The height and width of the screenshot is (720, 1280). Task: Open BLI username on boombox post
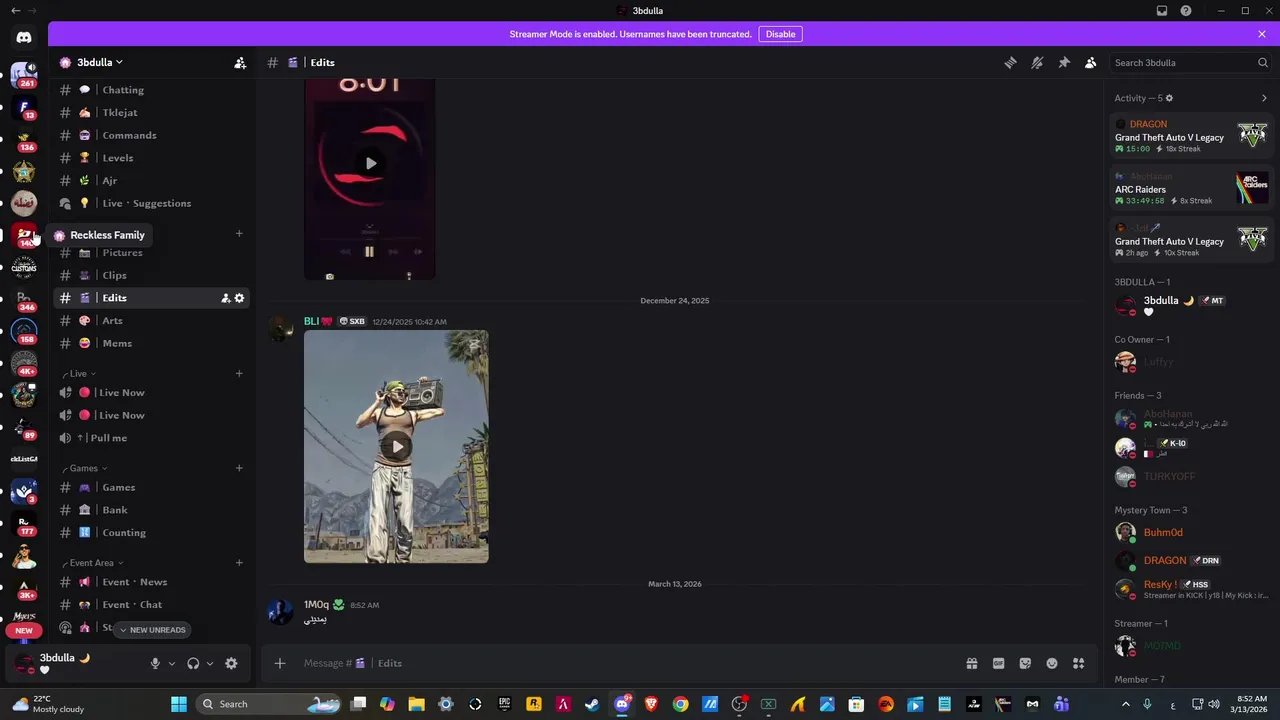311,321
